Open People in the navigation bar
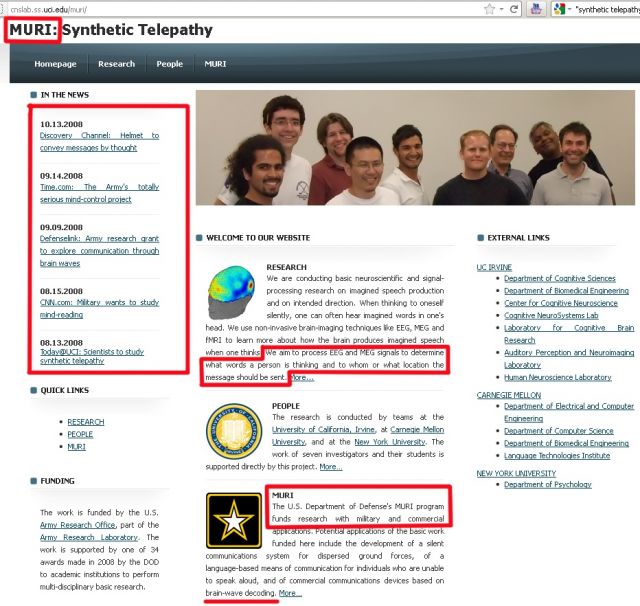 pos(169,64)
